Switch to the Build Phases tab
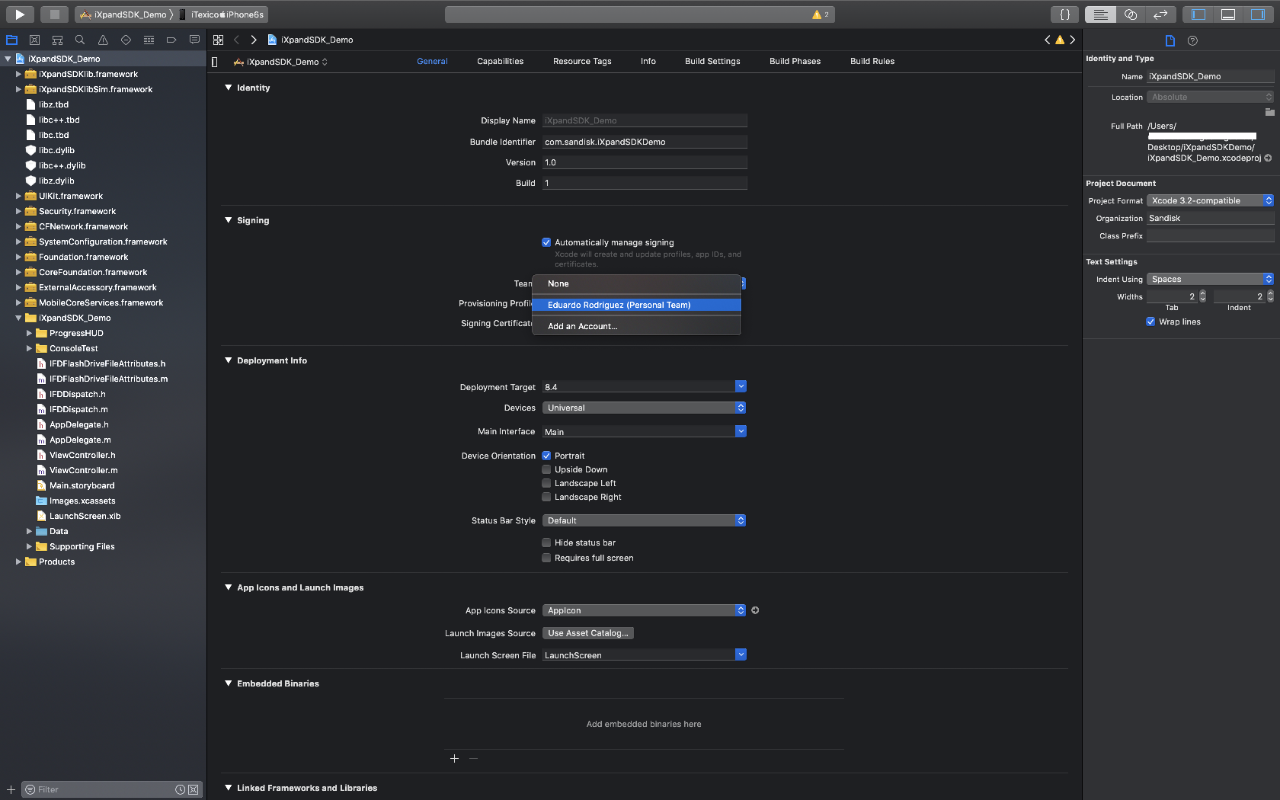 coord(795,61)
